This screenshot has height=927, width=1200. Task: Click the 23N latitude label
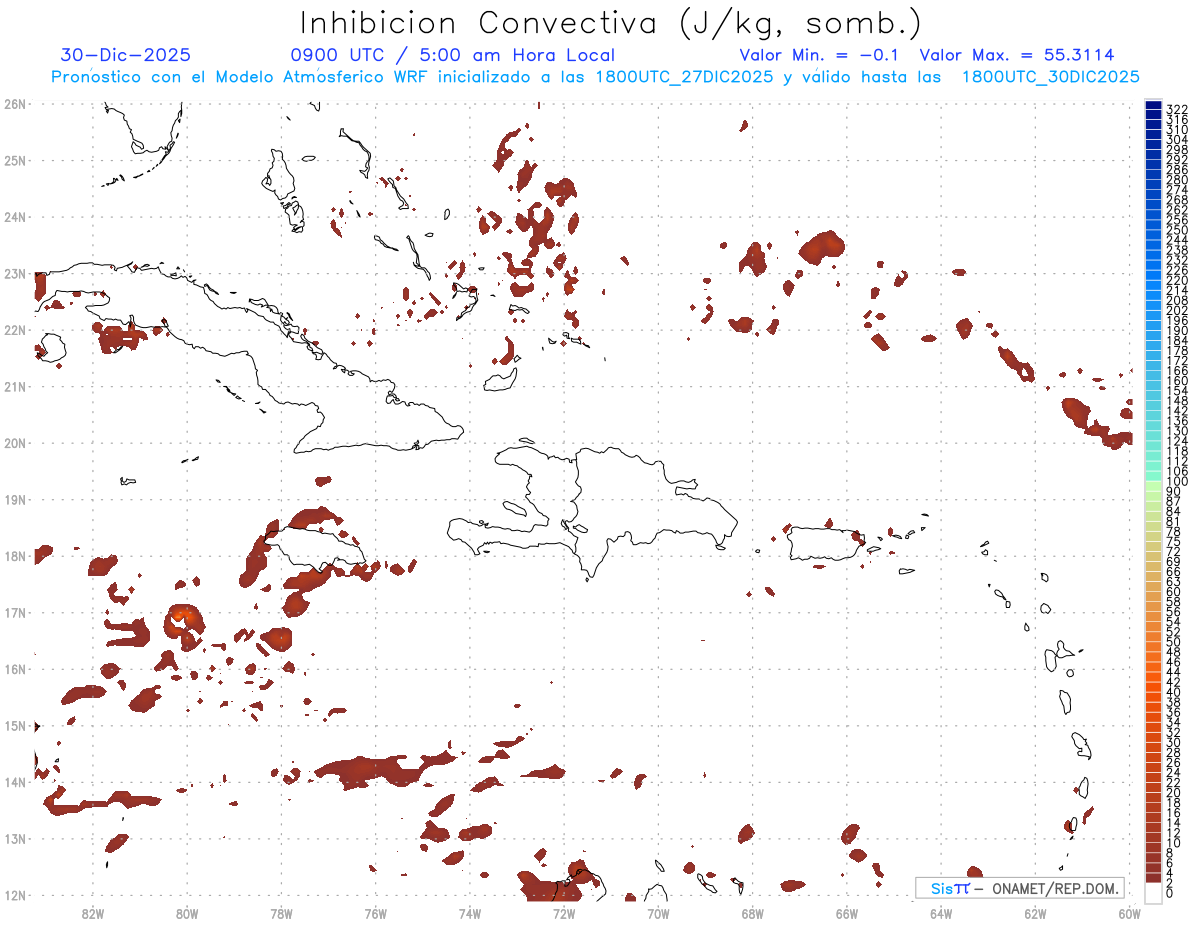click(15, 273)
